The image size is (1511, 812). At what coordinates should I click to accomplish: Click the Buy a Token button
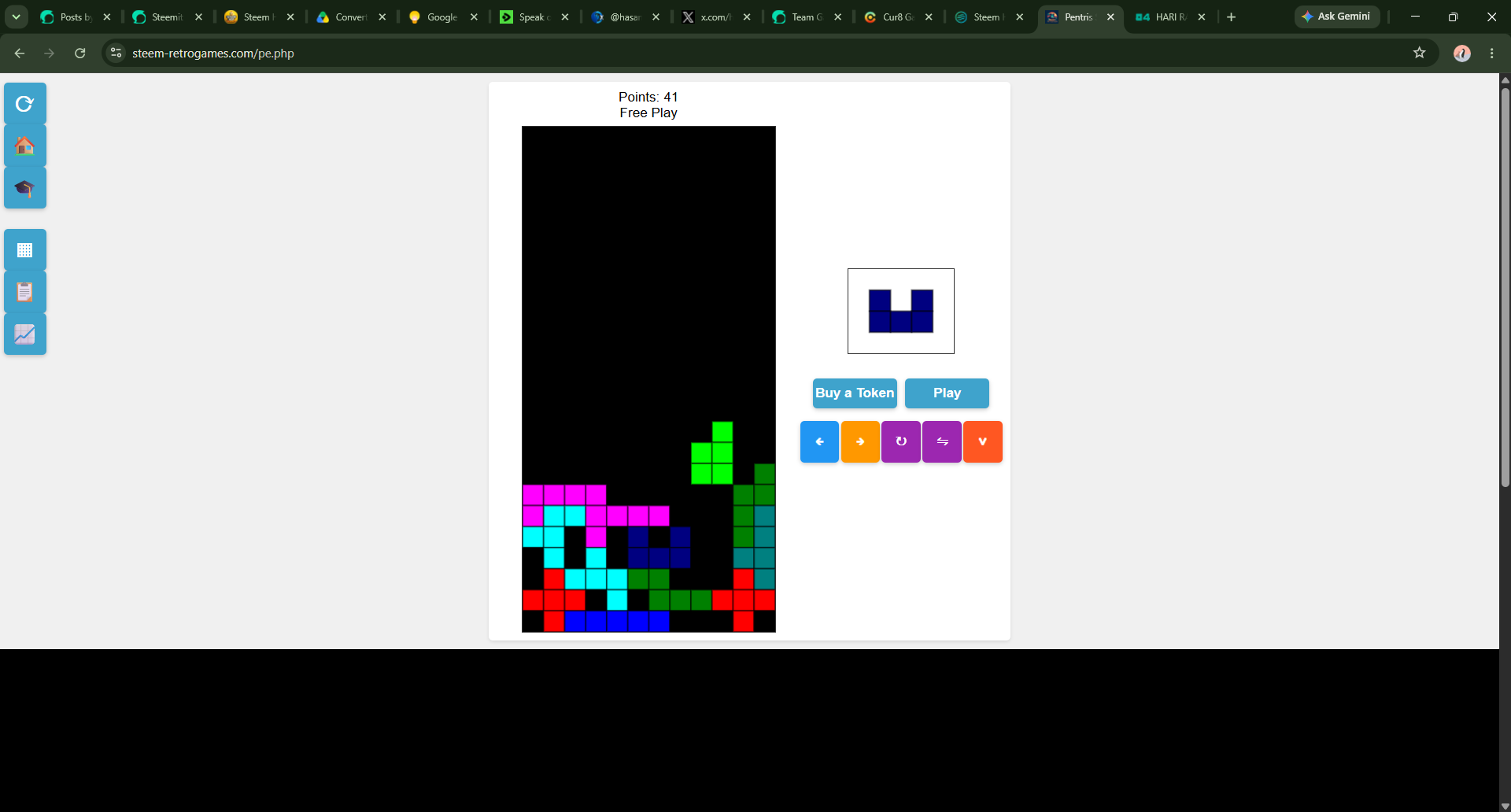[855, 393]
